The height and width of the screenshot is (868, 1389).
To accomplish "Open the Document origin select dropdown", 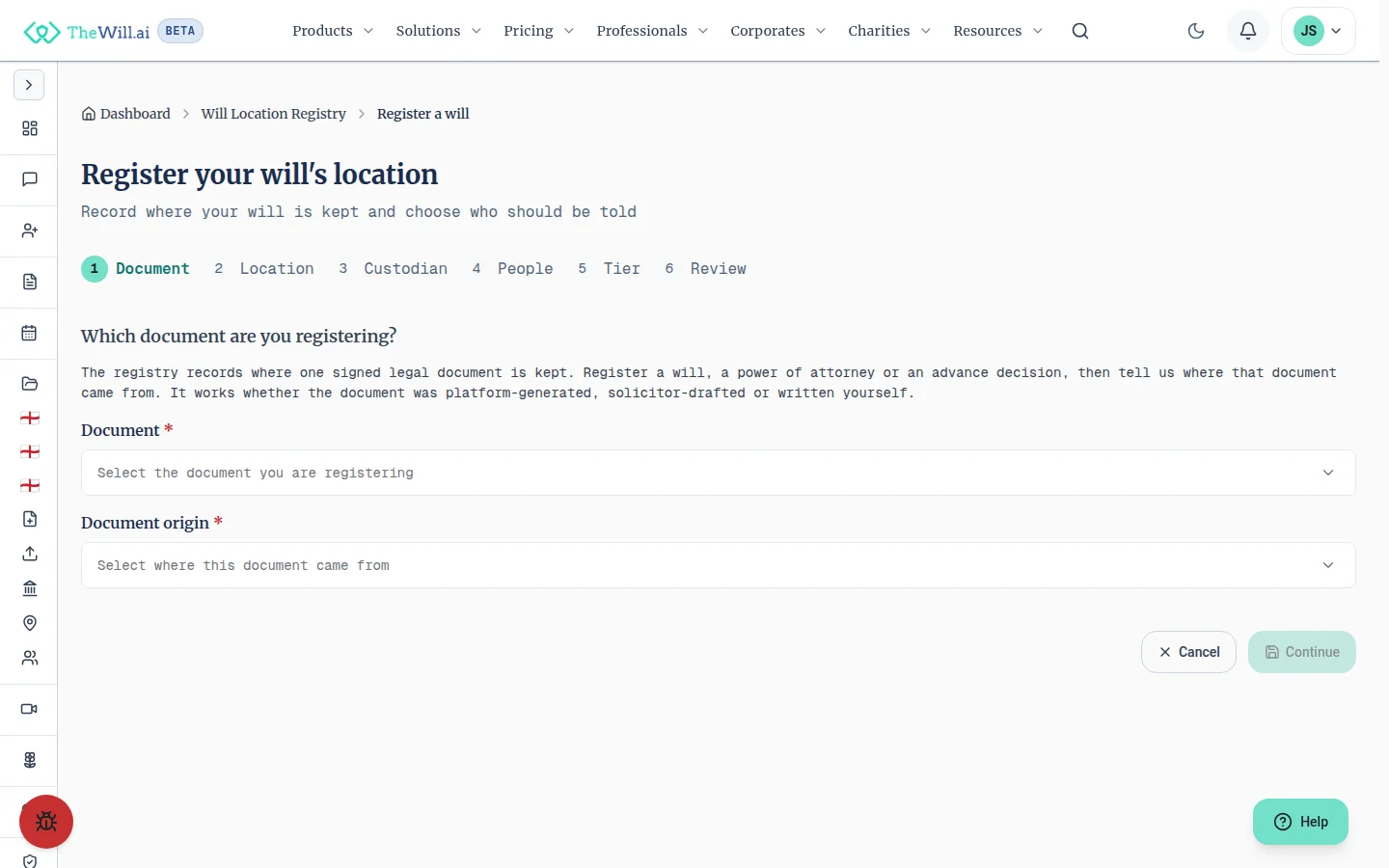I will pyautogui.click(x=719, y=565).
